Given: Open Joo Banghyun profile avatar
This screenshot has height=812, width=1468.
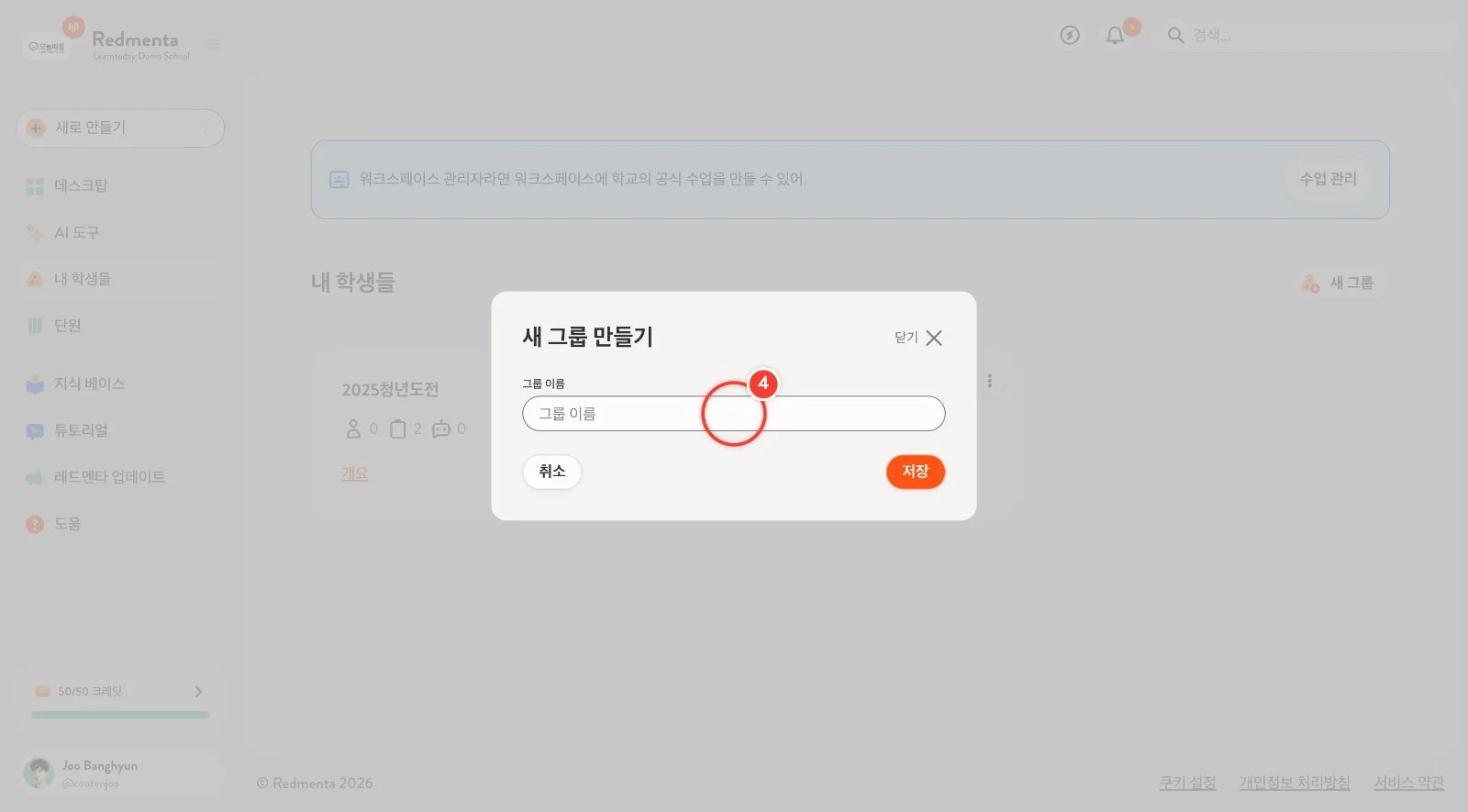Looking at the screenshot, I should click(39, 773).
